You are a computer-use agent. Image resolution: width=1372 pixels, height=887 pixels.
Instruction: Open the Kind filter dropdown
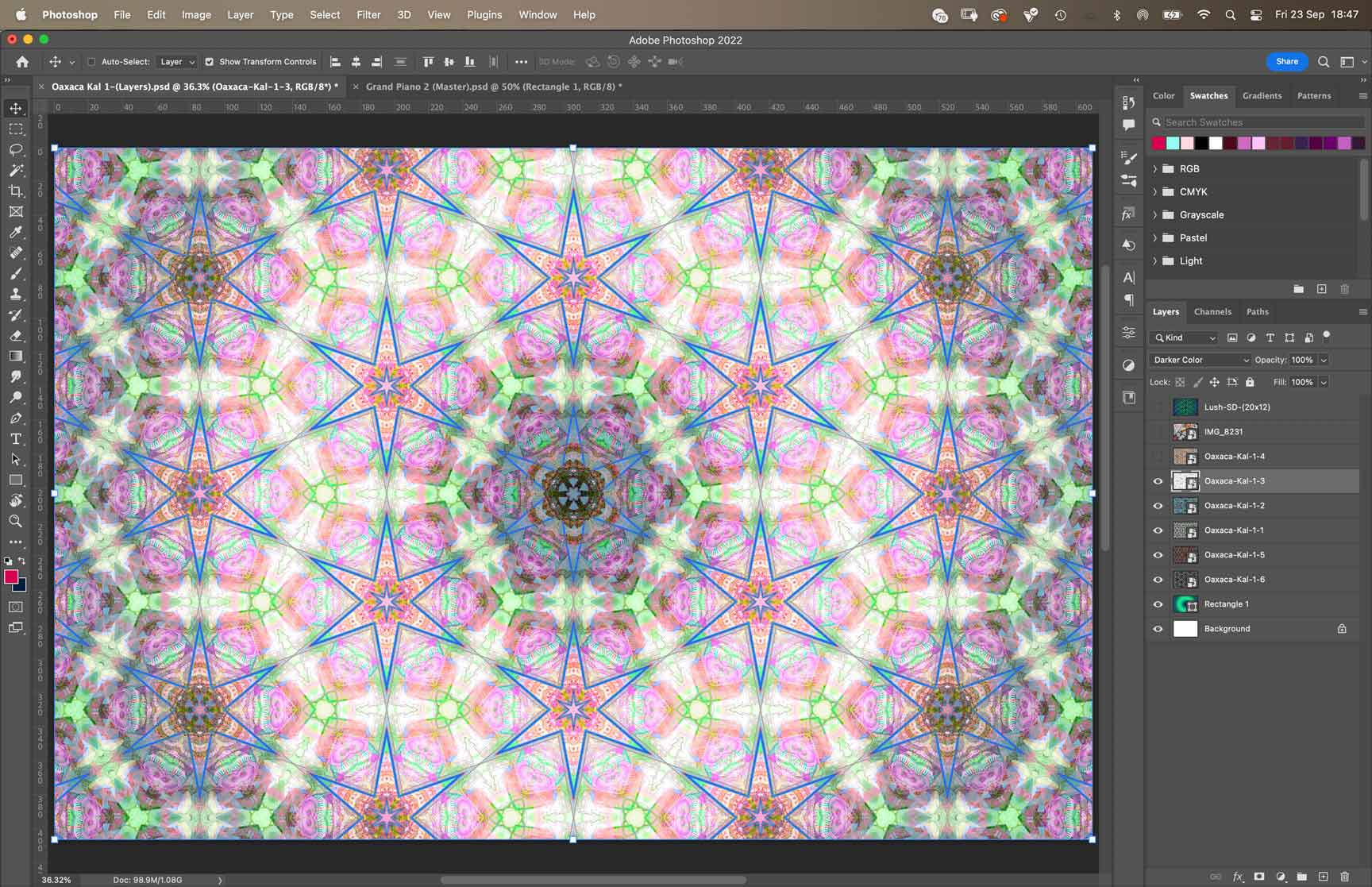[x=1184, y=337]
